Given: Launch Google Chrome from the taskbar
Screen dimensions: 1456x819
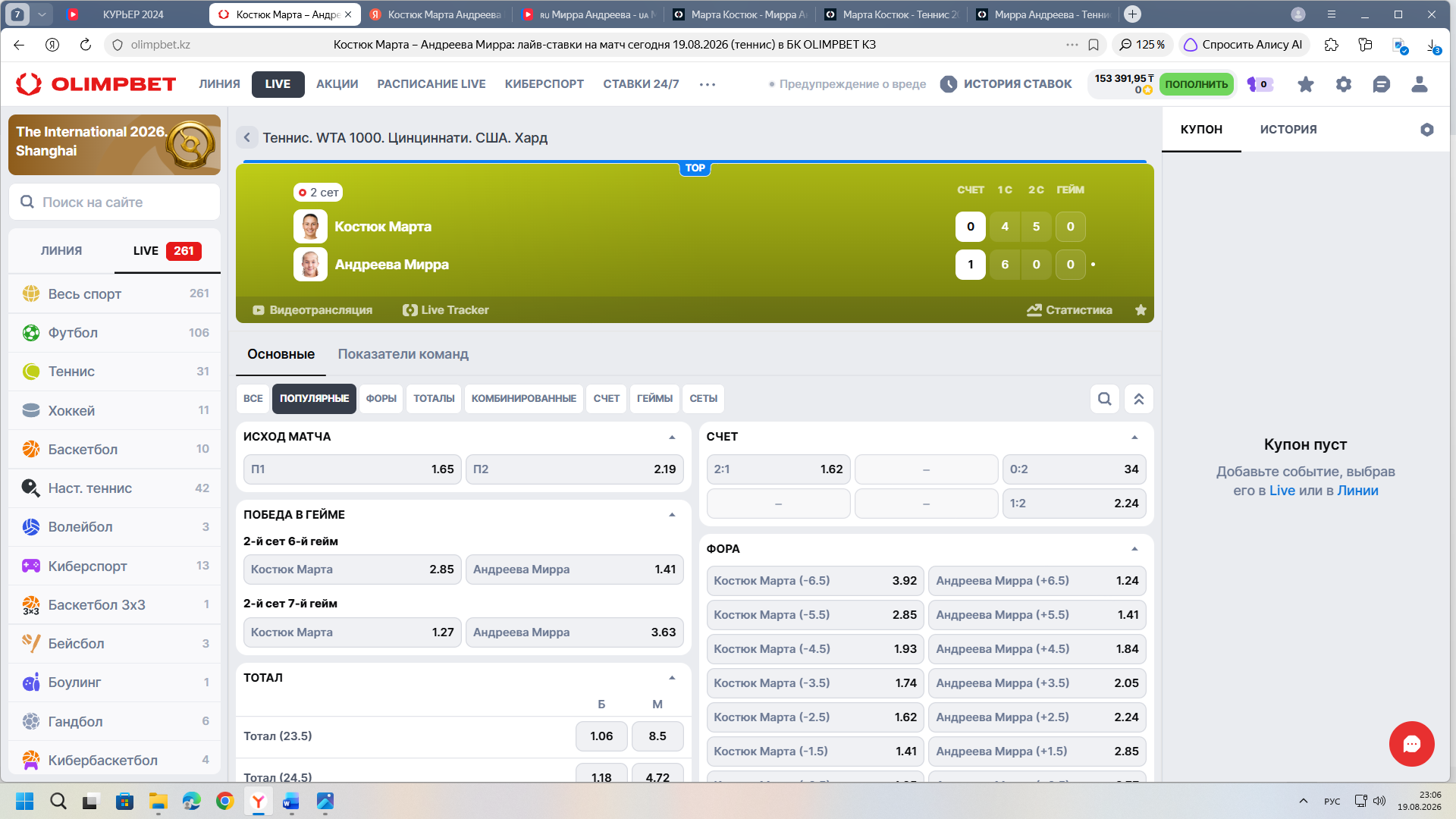Looking at the screenshot, I should pyautogui.click(x=225, y=801).
